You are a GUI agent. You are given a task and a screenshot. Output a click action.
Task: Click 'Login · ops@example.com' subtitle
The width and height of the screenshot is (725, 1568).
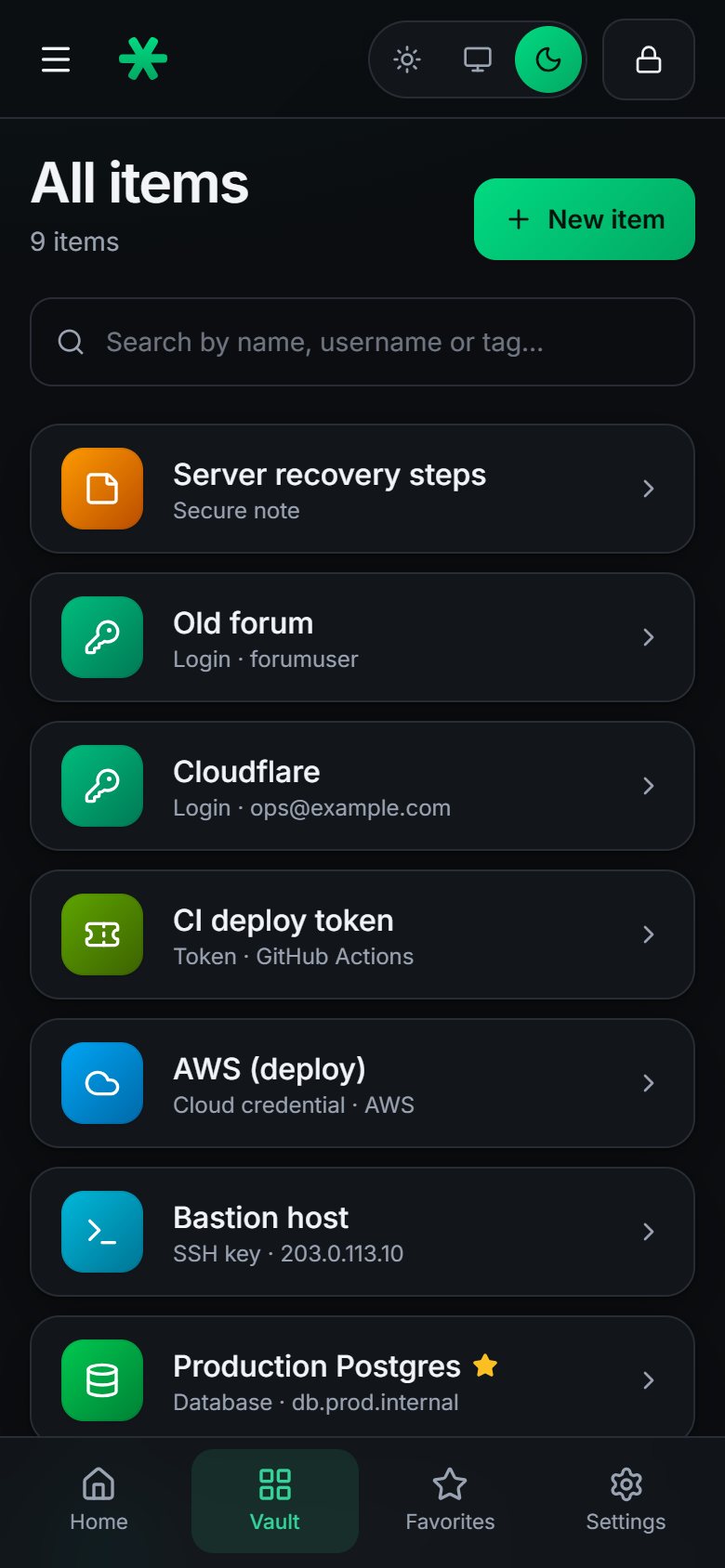pos(312,808)
